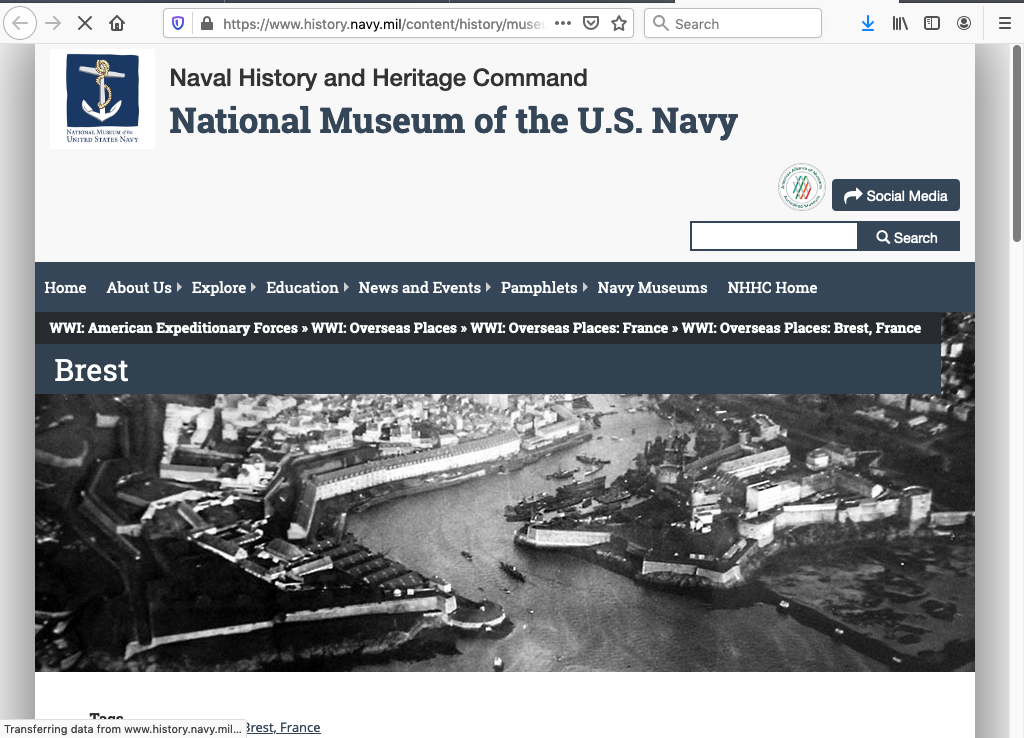
Task: Click the site search text field
Action: click(x=774, y=237)
